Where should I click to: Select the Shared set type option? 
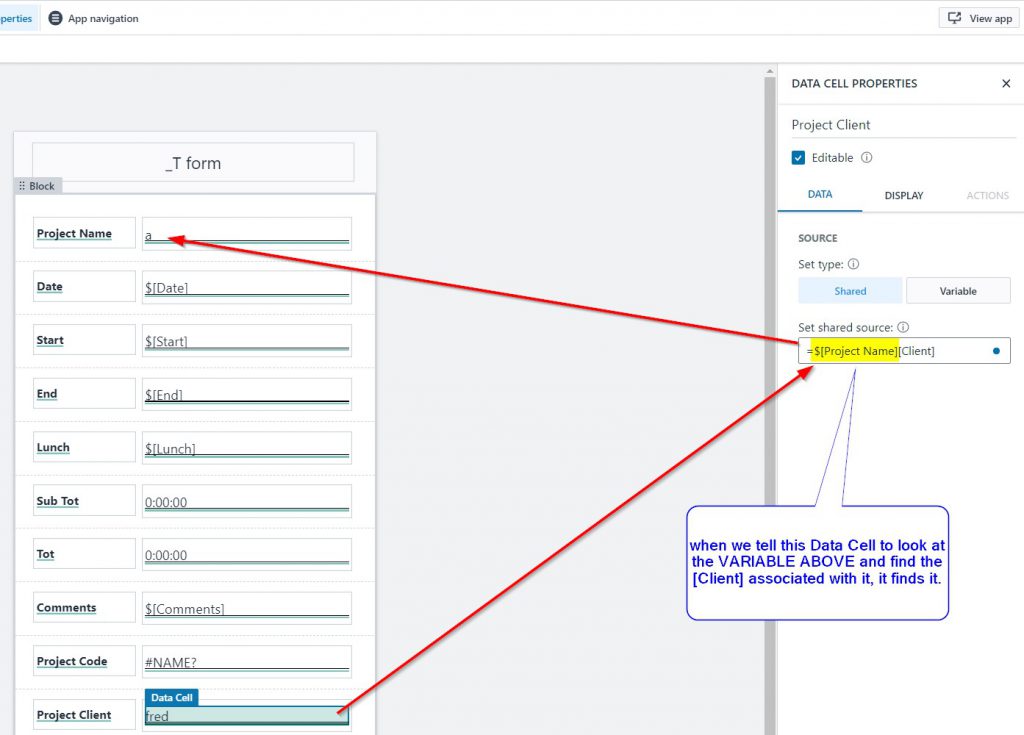(x=850, y=291)
